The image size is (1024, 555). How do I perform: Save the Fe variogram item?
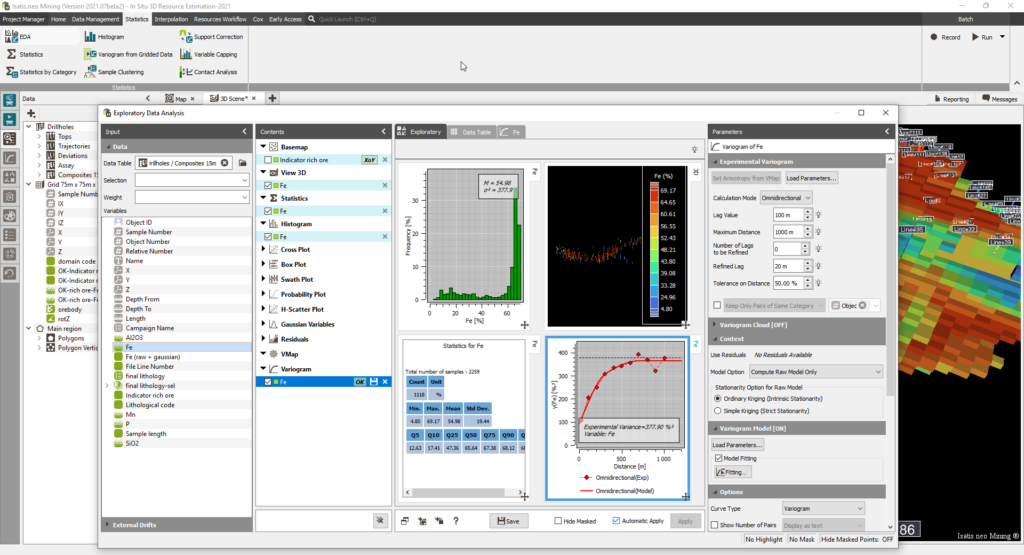pyautogui.click(x=374, y=382)
